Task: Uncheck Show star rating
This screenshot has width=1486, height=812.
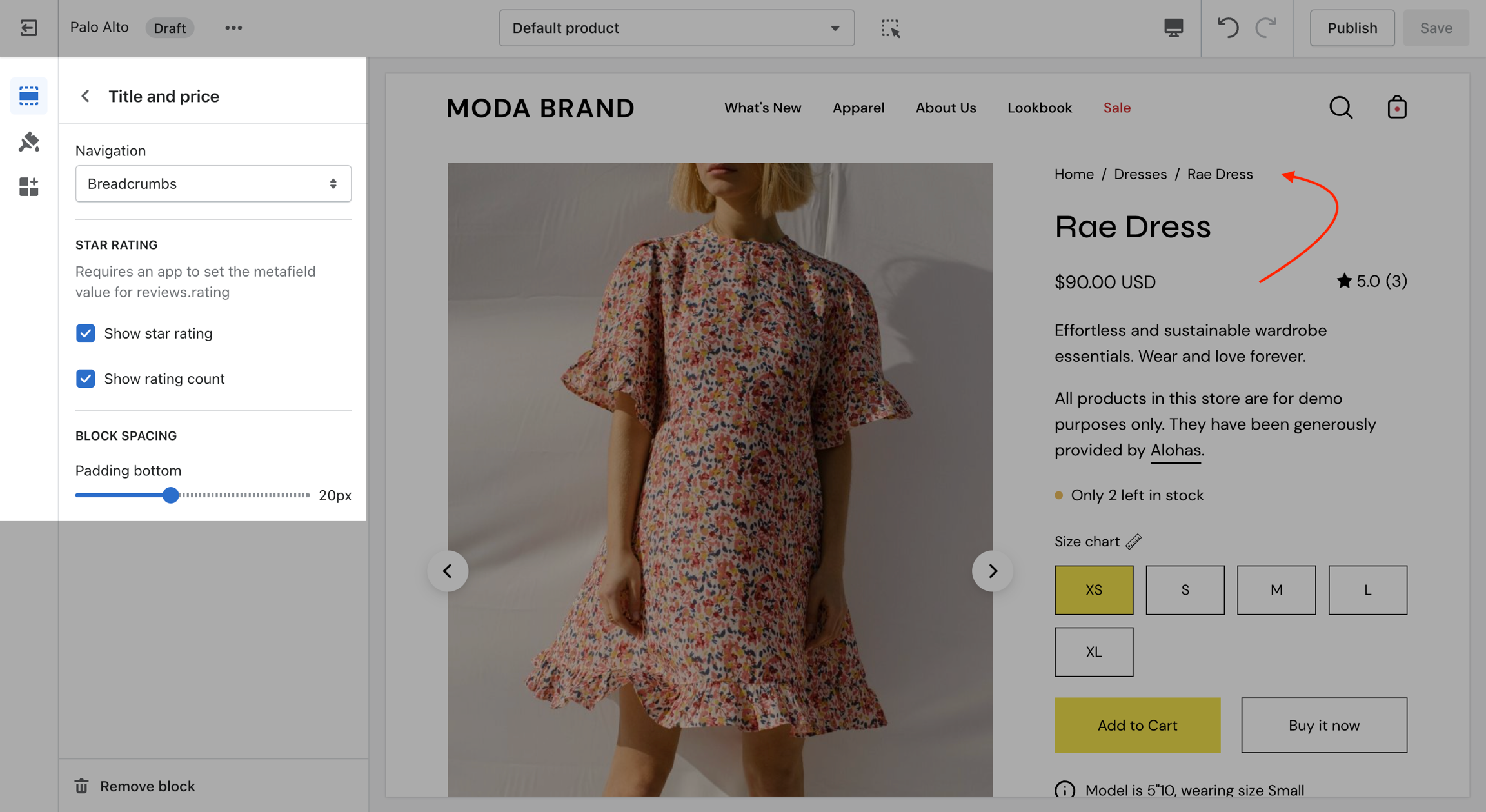Action: click(86, 333)
